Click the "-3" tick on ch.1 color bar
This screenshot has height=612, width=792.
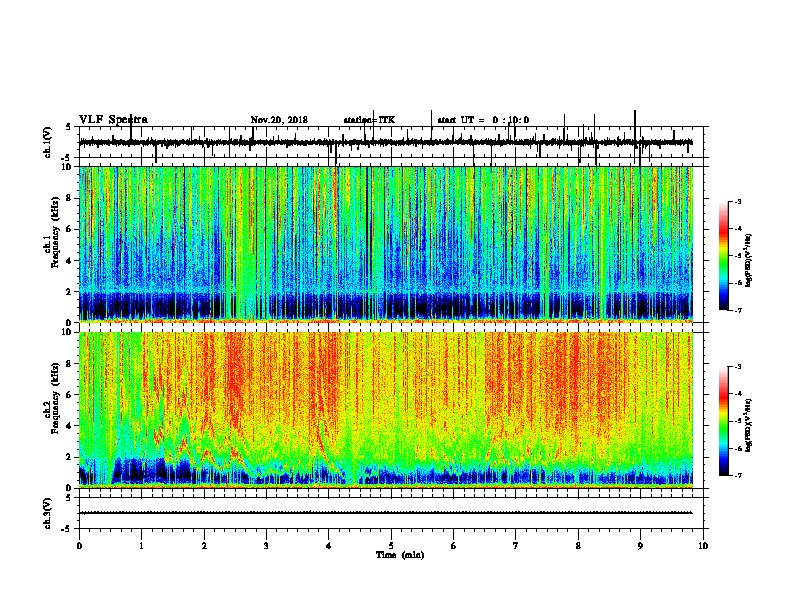(x=738, y=201)
